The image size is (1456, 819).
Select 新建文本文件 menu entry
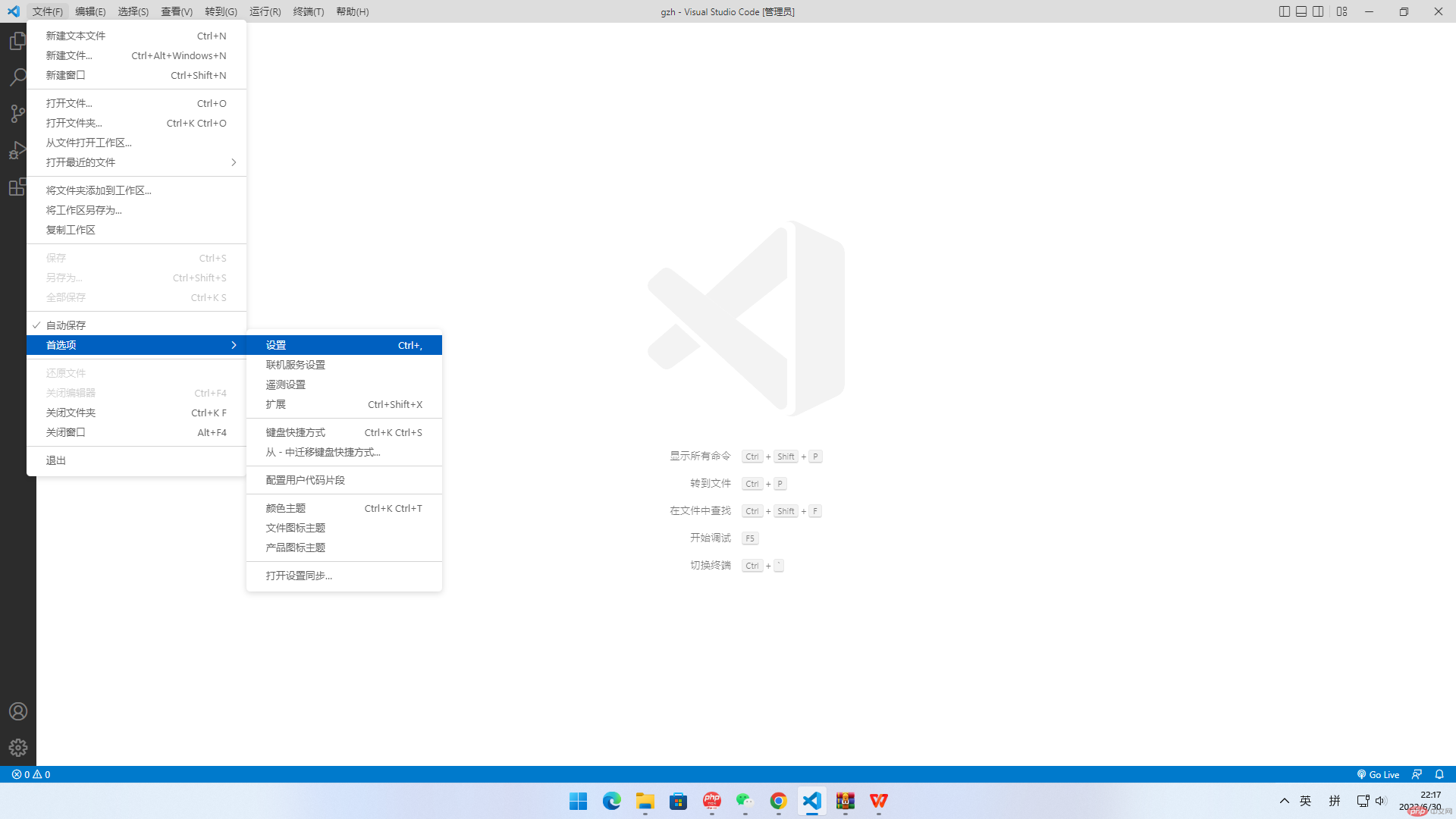[x=136, y=36]
